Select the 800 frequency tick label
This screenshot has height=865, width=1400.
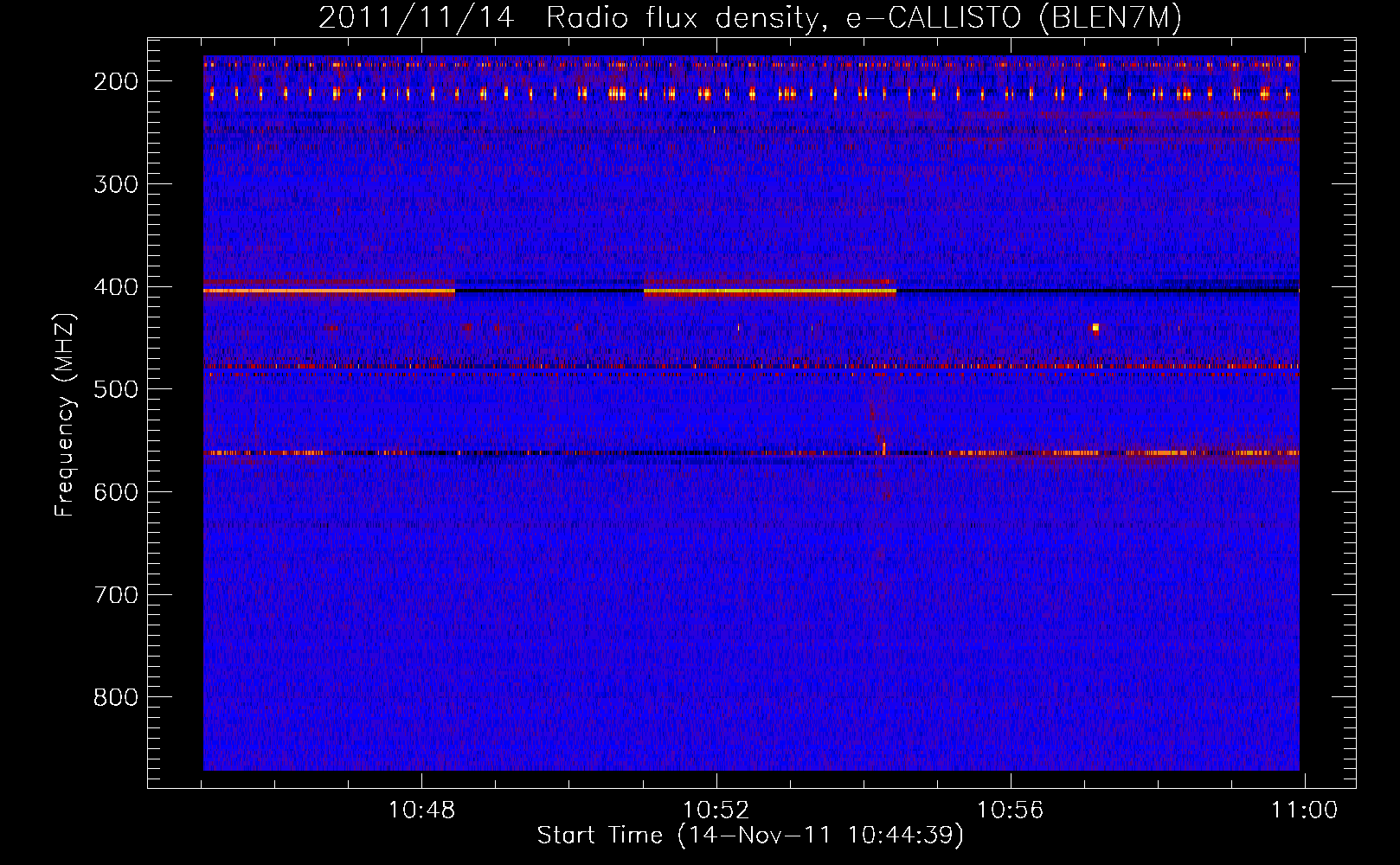(116, 697)
